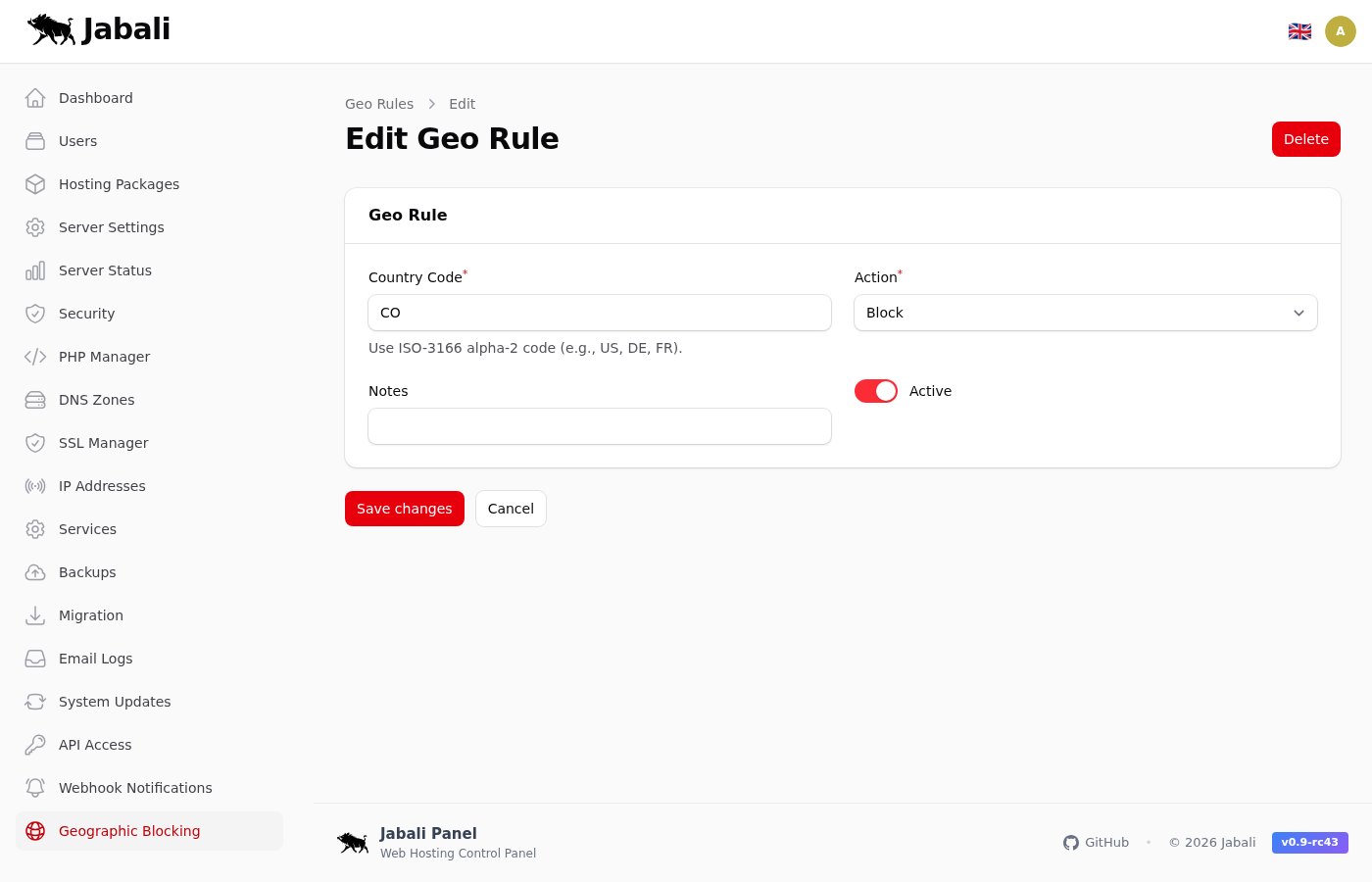Open the IP Addresses signal icon
The image size is (1372, 882).
click(x=35, y=486)
